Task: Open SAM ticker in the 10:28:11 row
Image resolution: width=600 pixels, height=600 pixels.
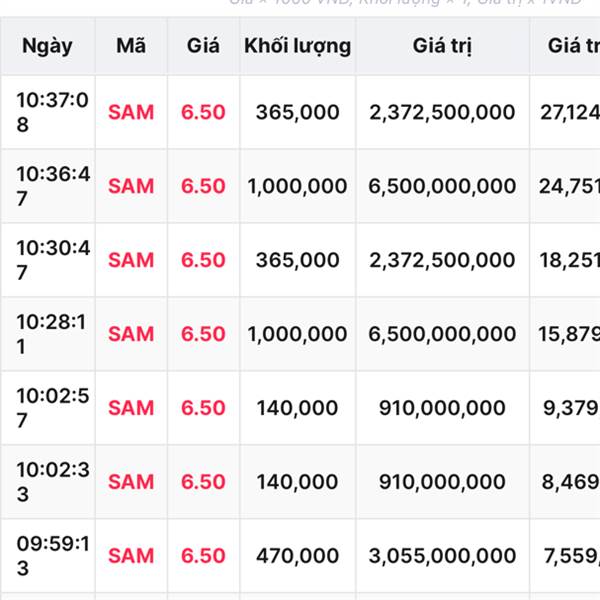Action: pos(131,334)
